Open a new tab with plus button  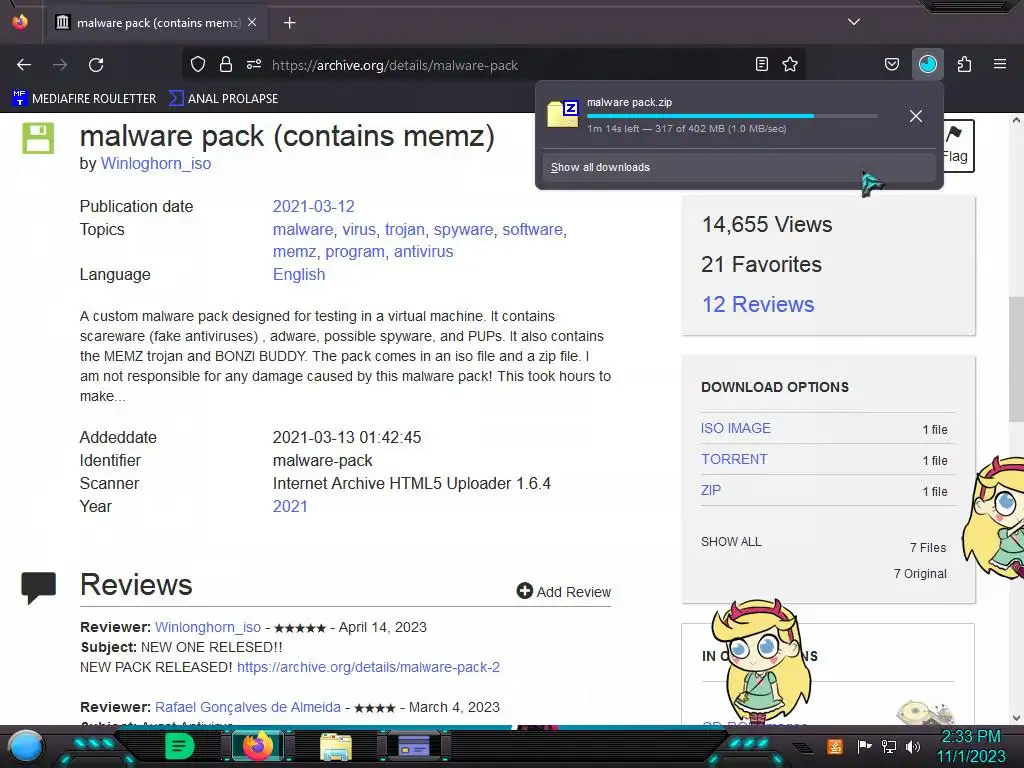tap(289, 23)
